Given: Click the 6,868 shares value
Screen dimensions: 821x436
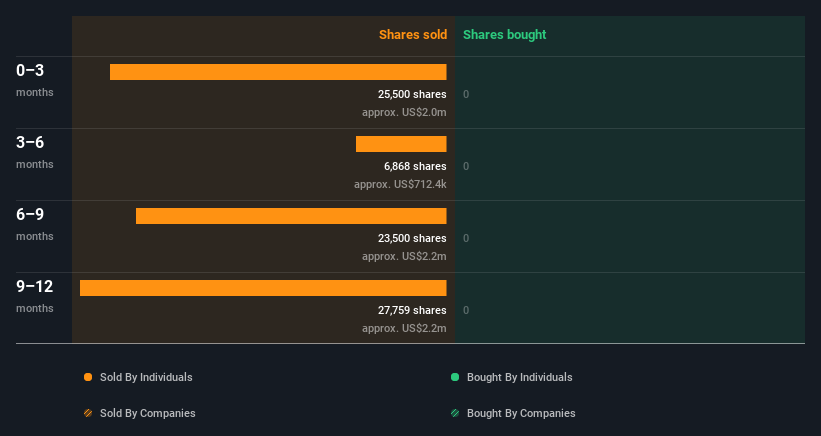Looking at the screenshot, I should 415,166.
